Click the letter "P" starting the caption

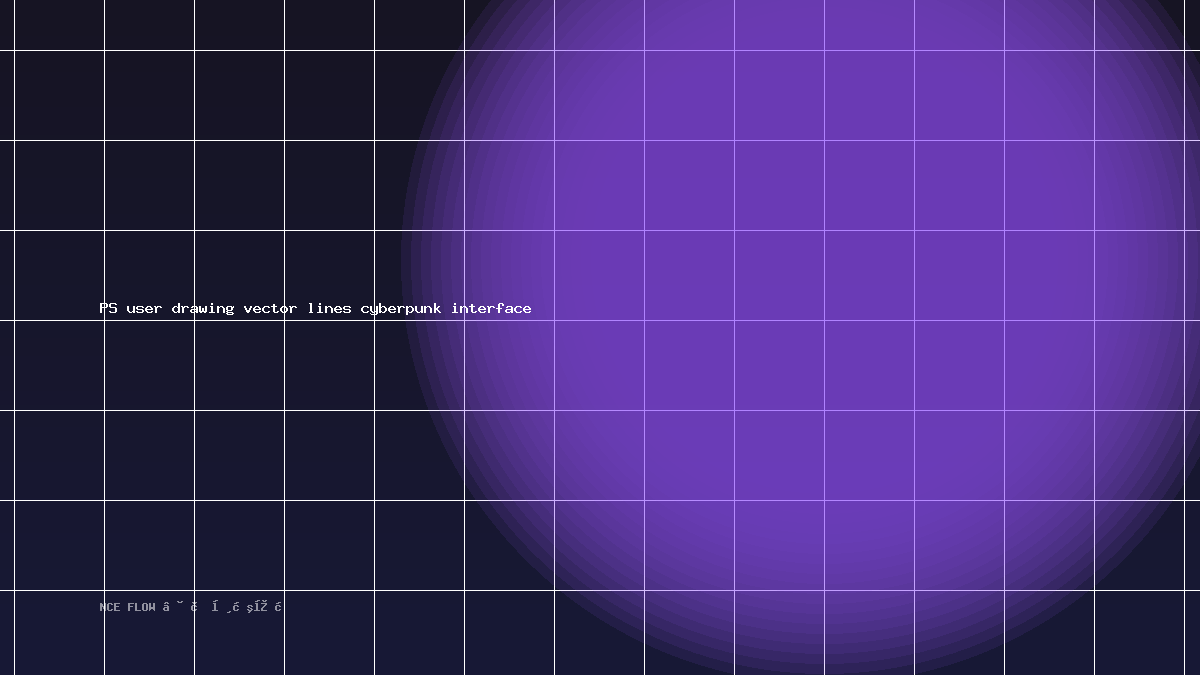tap(103, 308)
